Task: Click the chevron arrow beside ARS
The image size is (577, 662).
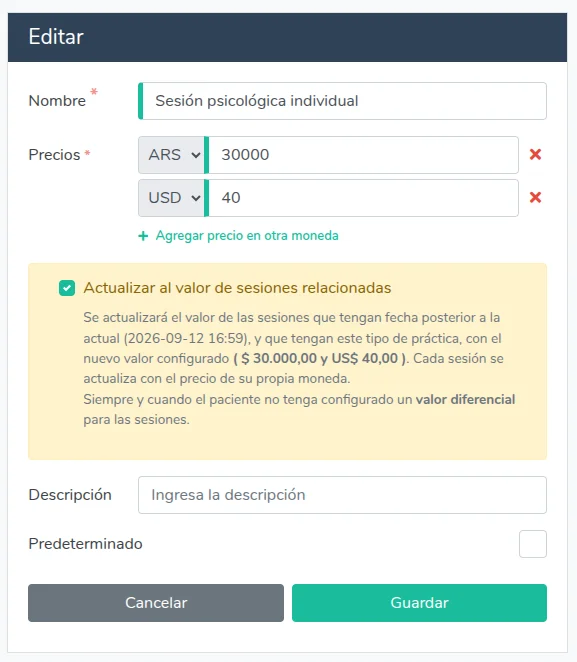Action: tap(195, 155)
